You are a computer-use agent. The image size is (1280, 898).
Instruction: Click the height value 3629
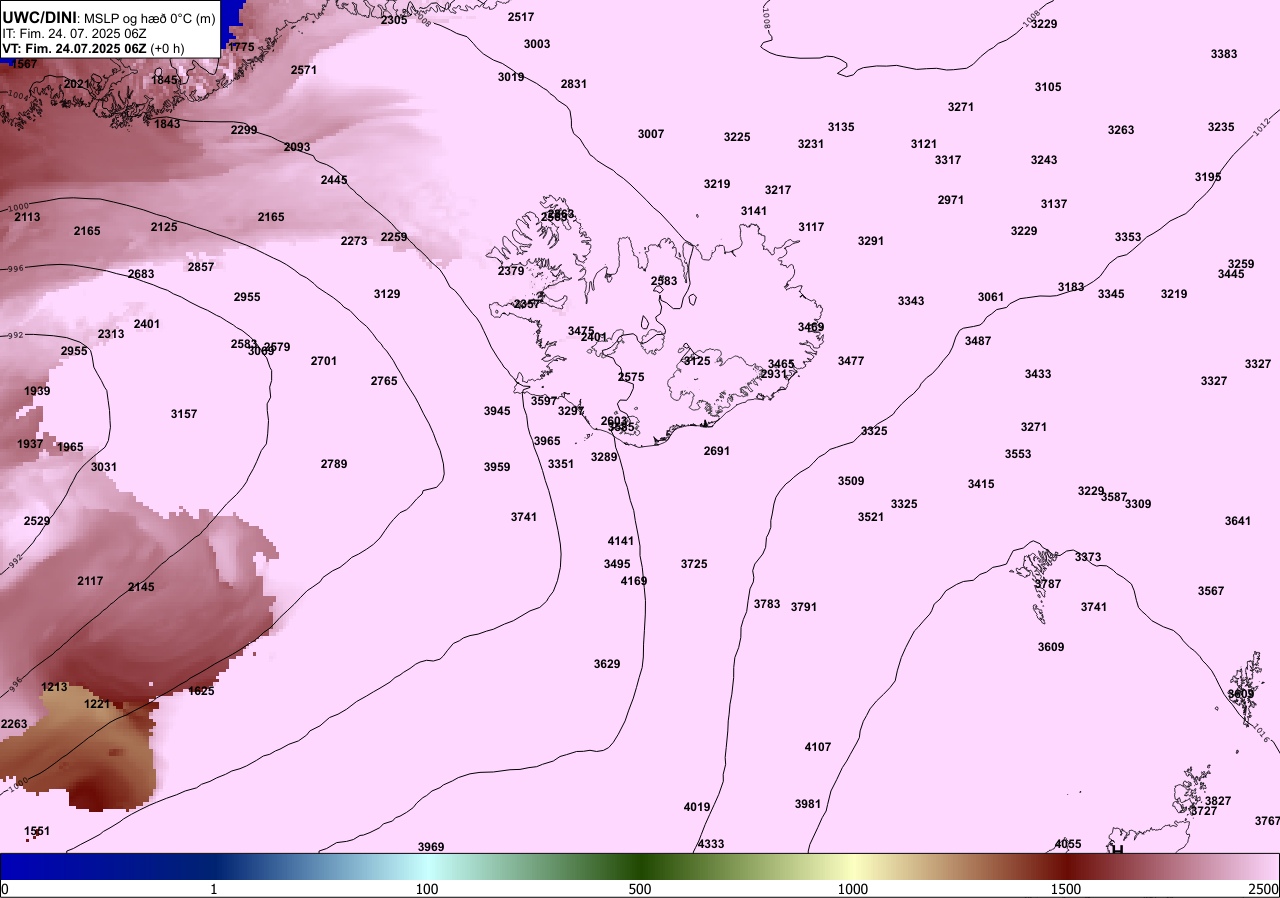click(x=607, y=664)
